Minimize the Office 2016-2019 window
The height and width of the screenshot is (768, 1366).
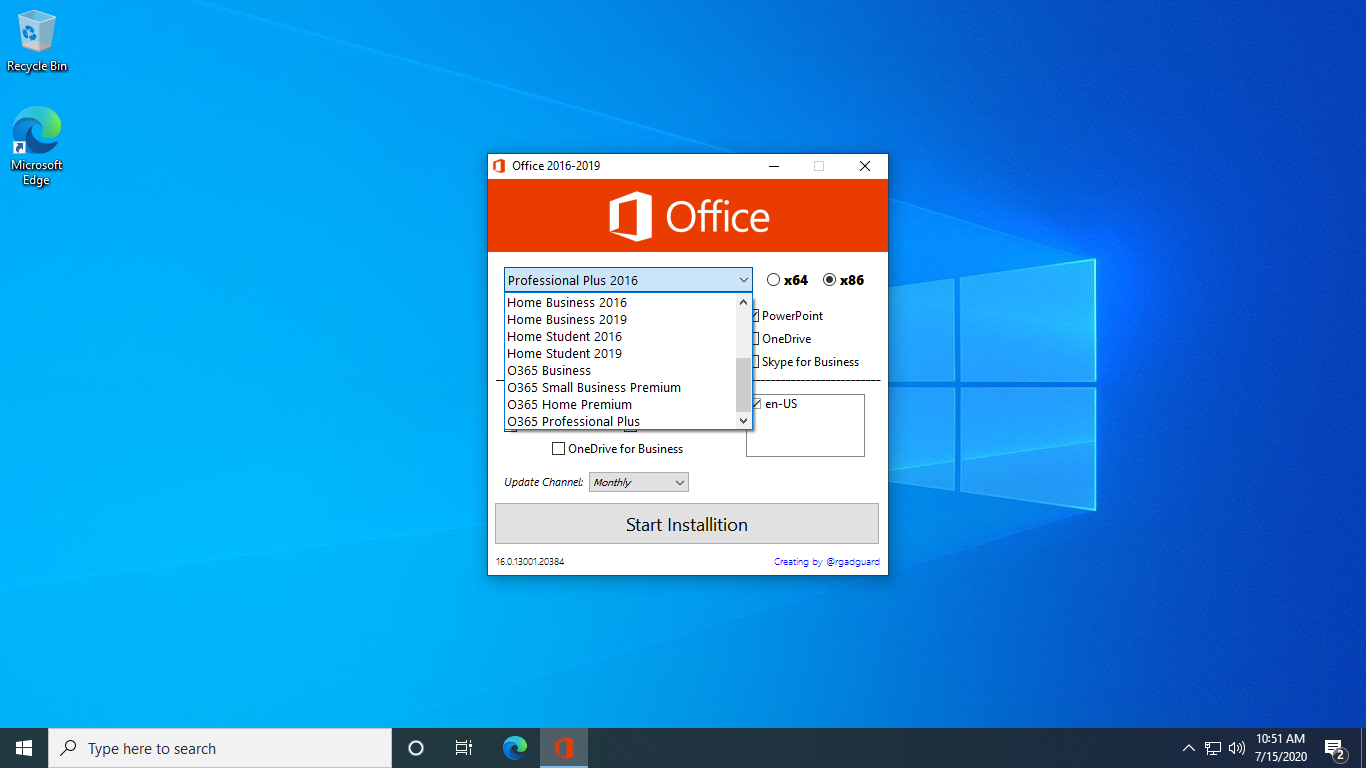(x=773, y=166)
